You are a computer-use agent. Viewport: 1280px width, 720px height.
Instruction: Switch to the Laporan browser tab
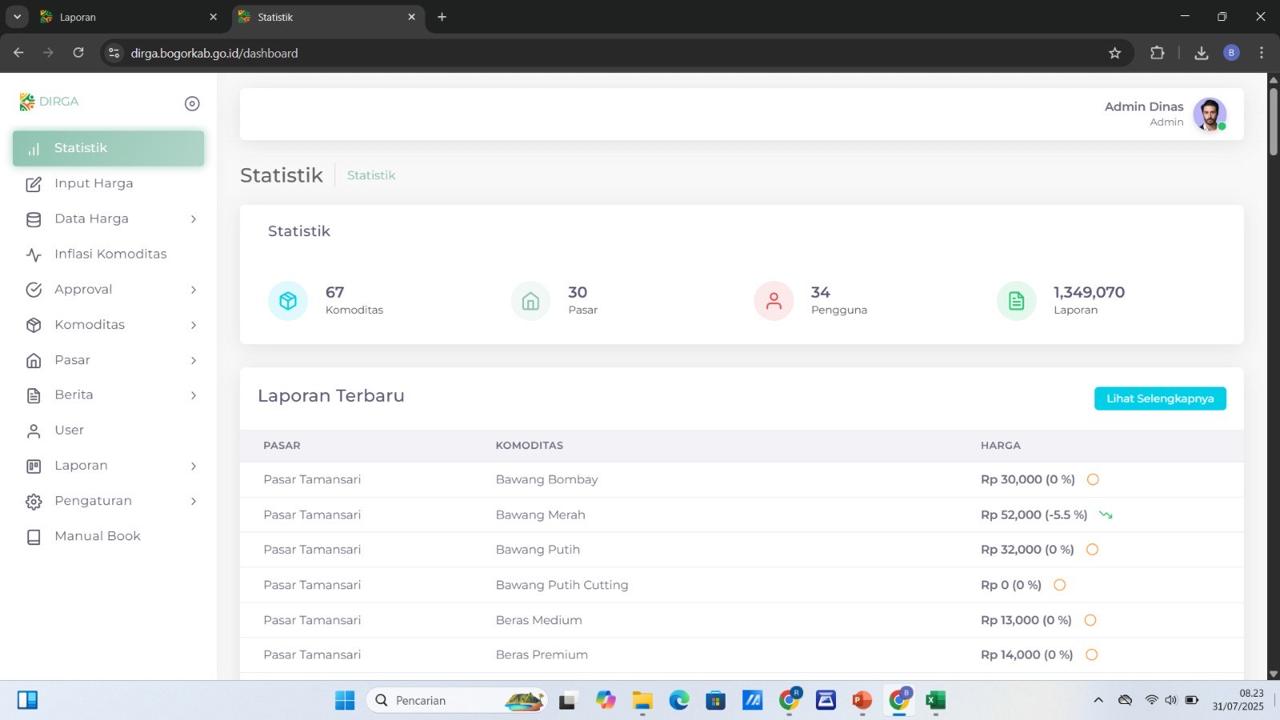click(x=120, y=17)
